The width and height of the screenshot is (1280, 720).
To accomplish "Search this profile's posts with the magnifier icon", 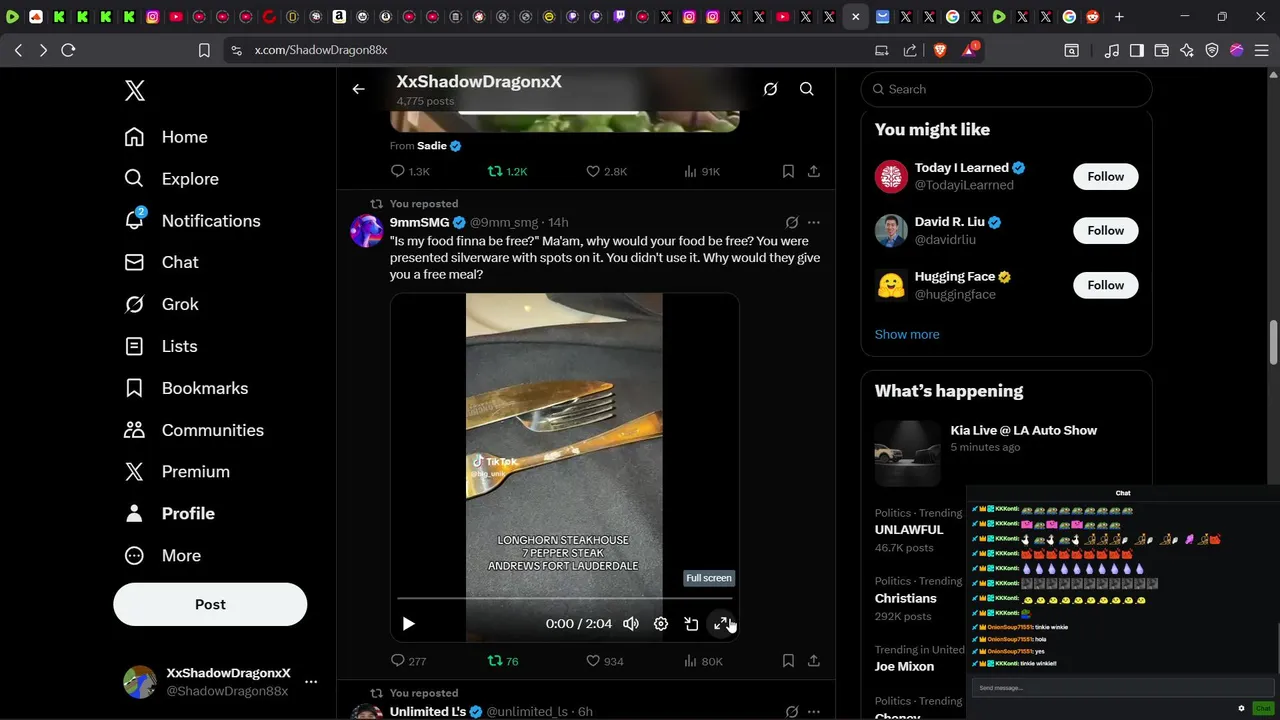I will tap(806, 89).
